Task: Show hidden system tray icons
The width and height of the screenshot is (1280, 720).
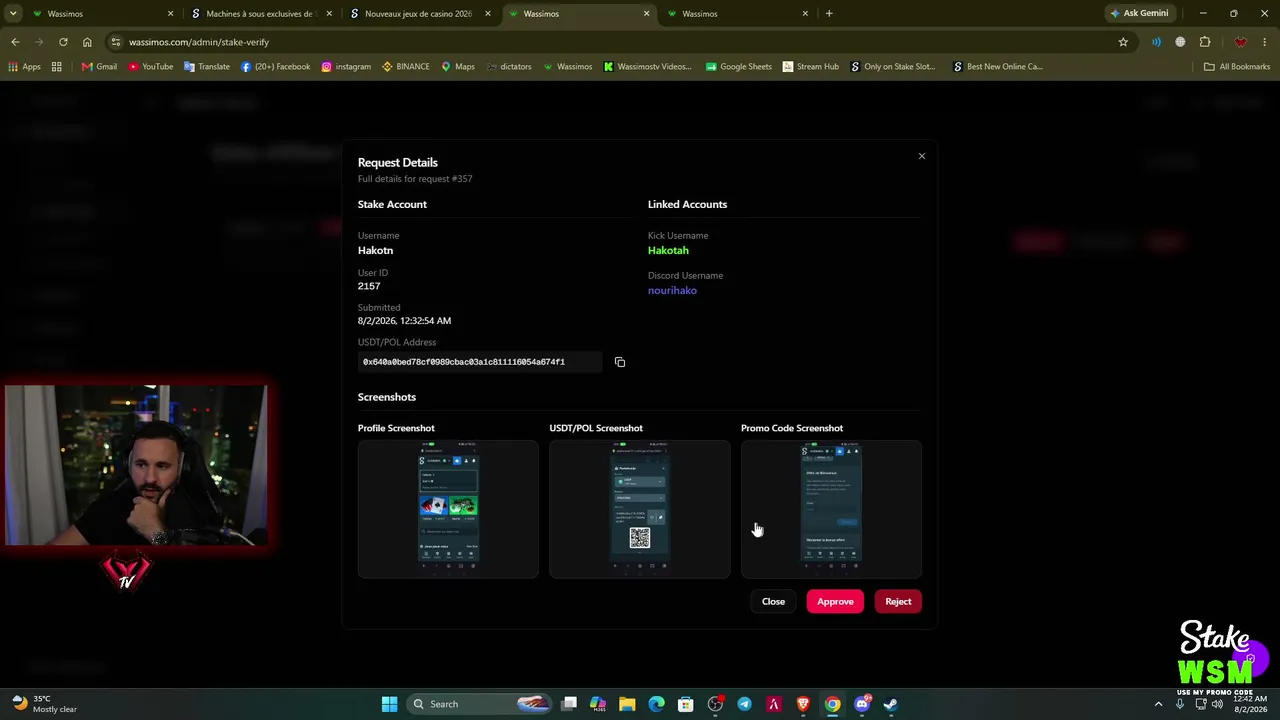Action: click(1159, 704)
